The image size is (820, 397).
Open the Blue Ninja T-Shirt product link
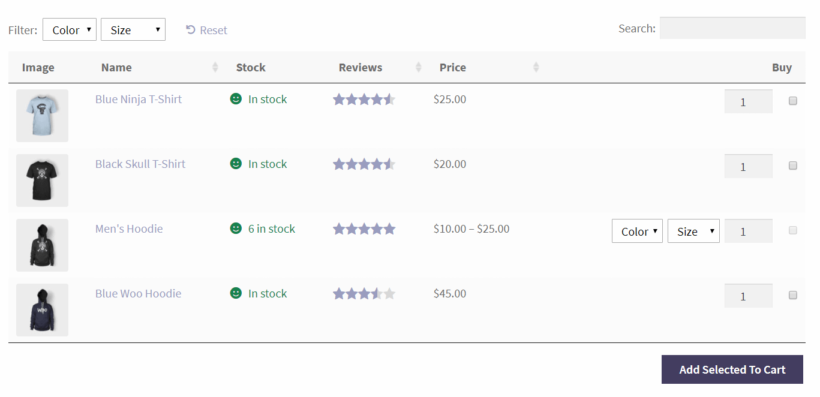[138, 99]
